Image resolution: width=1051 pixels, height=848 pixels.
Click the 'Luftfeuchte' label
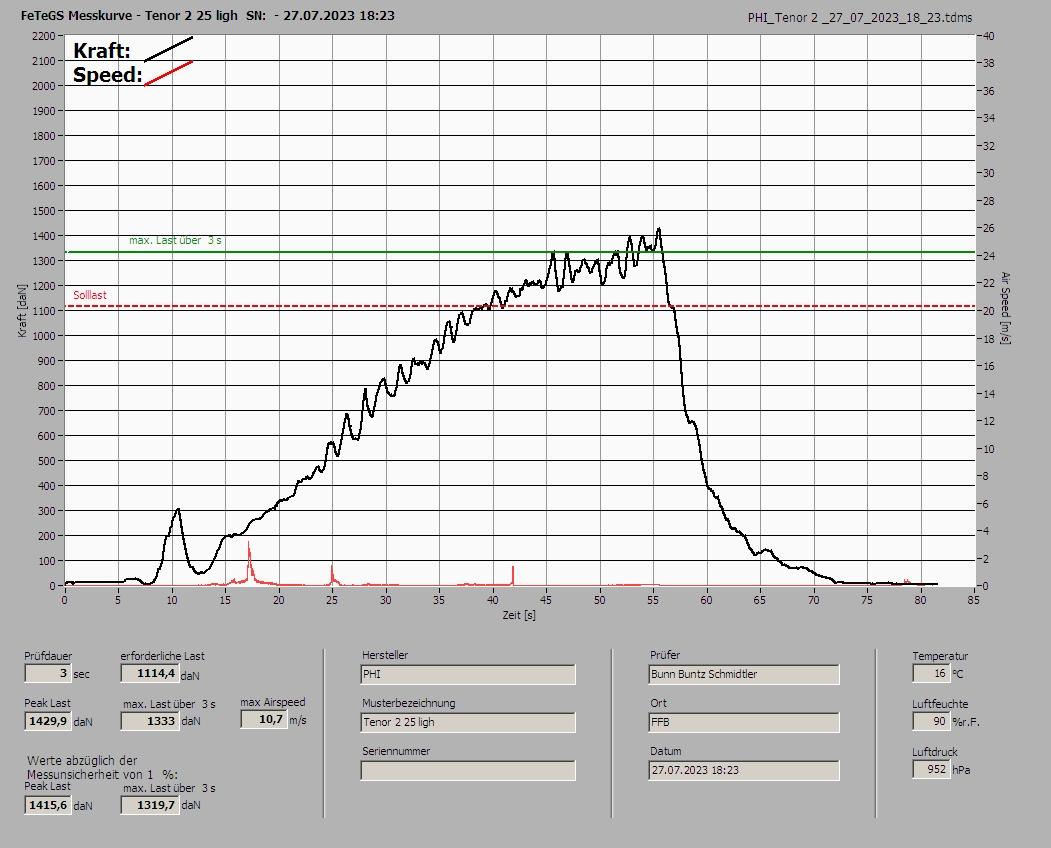click(940, 704)
